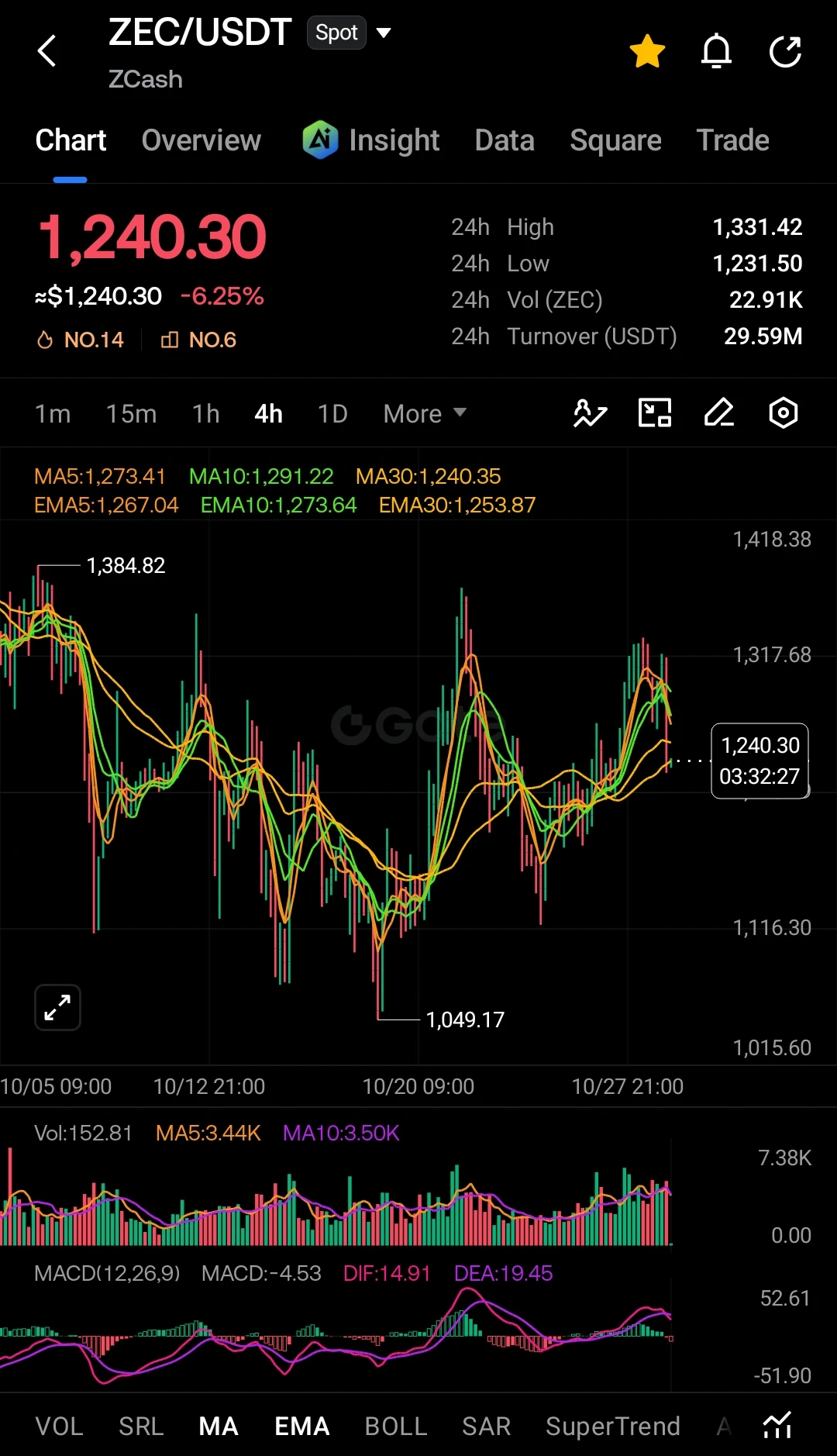Open the More timeframes dropdown
The height and width of the screenshot is (1456, 837).
click(x=425, y=414)
